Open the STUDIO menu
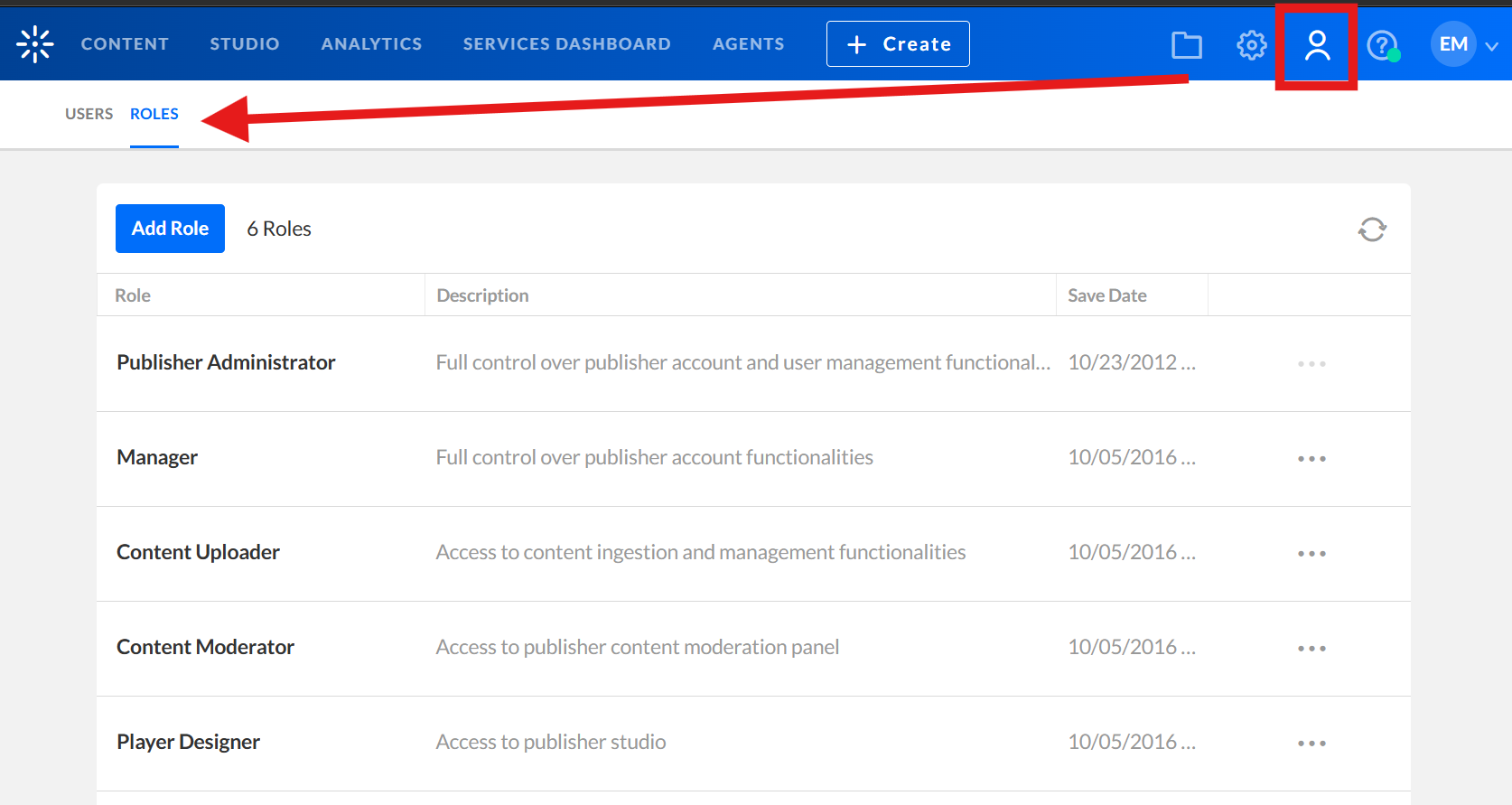 click(x=245, y=44)
